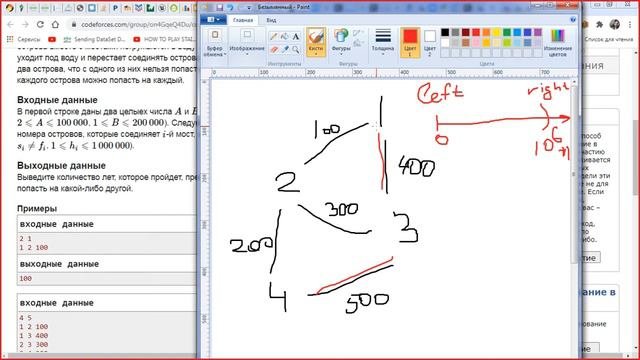
Task: Click the Выходные данные heading
Action: (61, 166)
